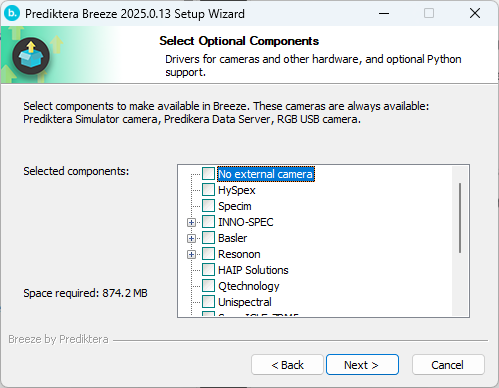The width and height of the screenshot is (499, 388).
Task: Click the installer package box logo
Action: (x=31, y=56)
